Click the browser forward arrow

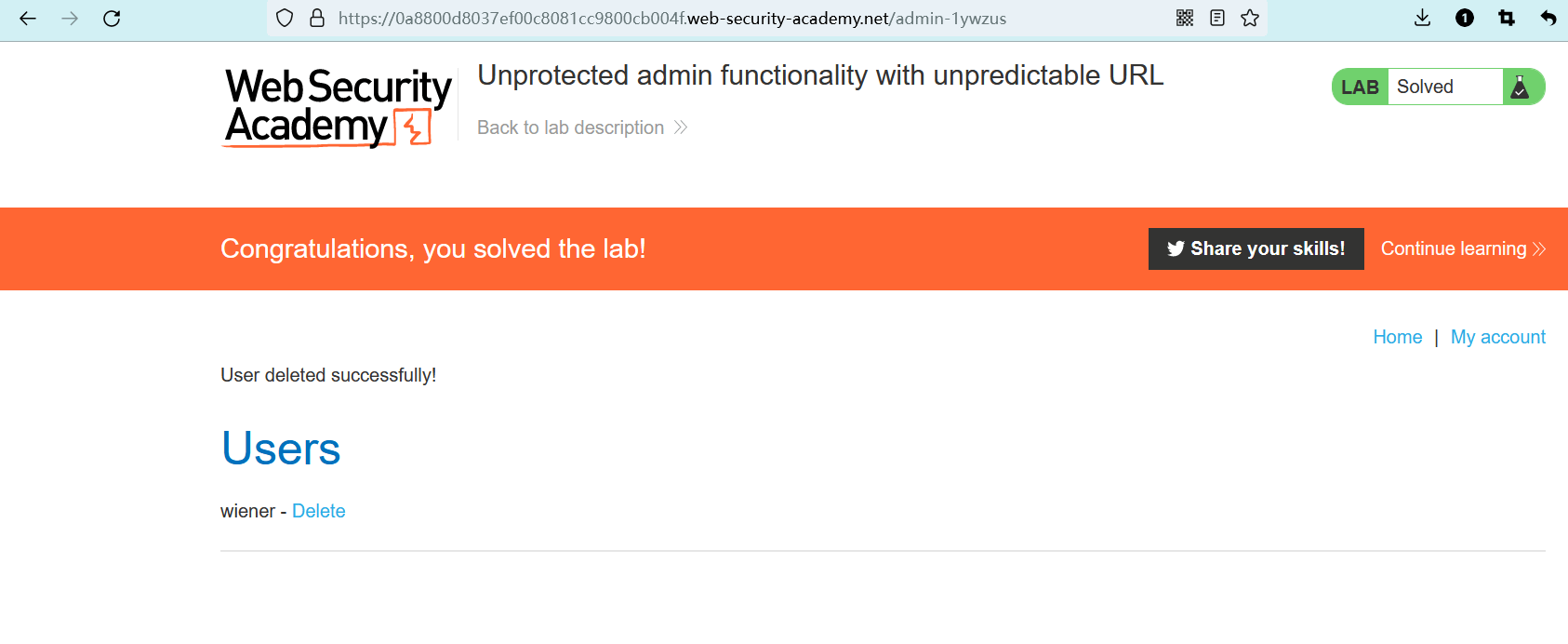[70, 19]
